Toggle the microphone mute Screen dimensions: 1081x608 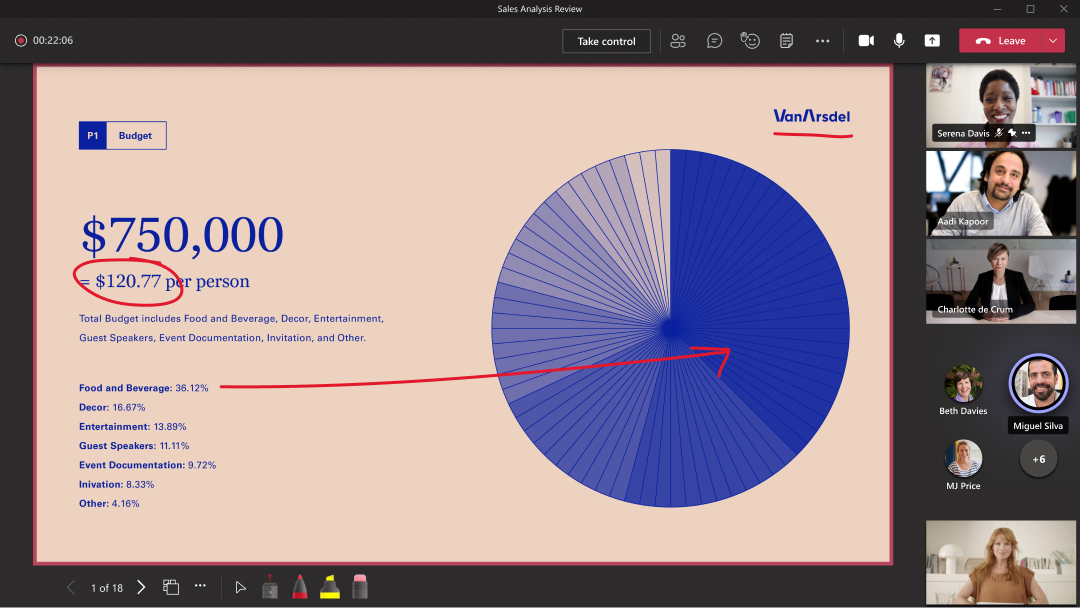(899, 41)
